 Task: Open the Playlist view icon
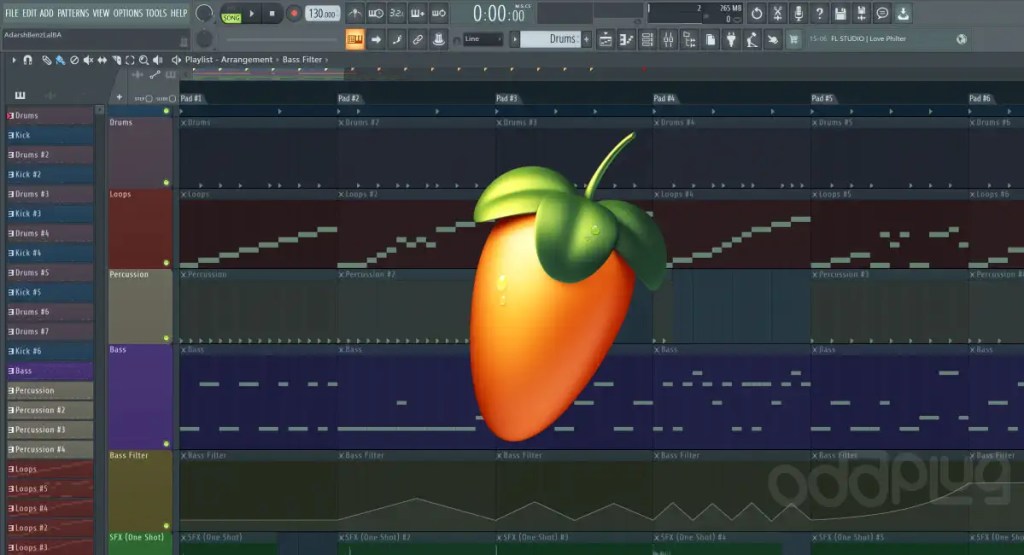[605, 40]
